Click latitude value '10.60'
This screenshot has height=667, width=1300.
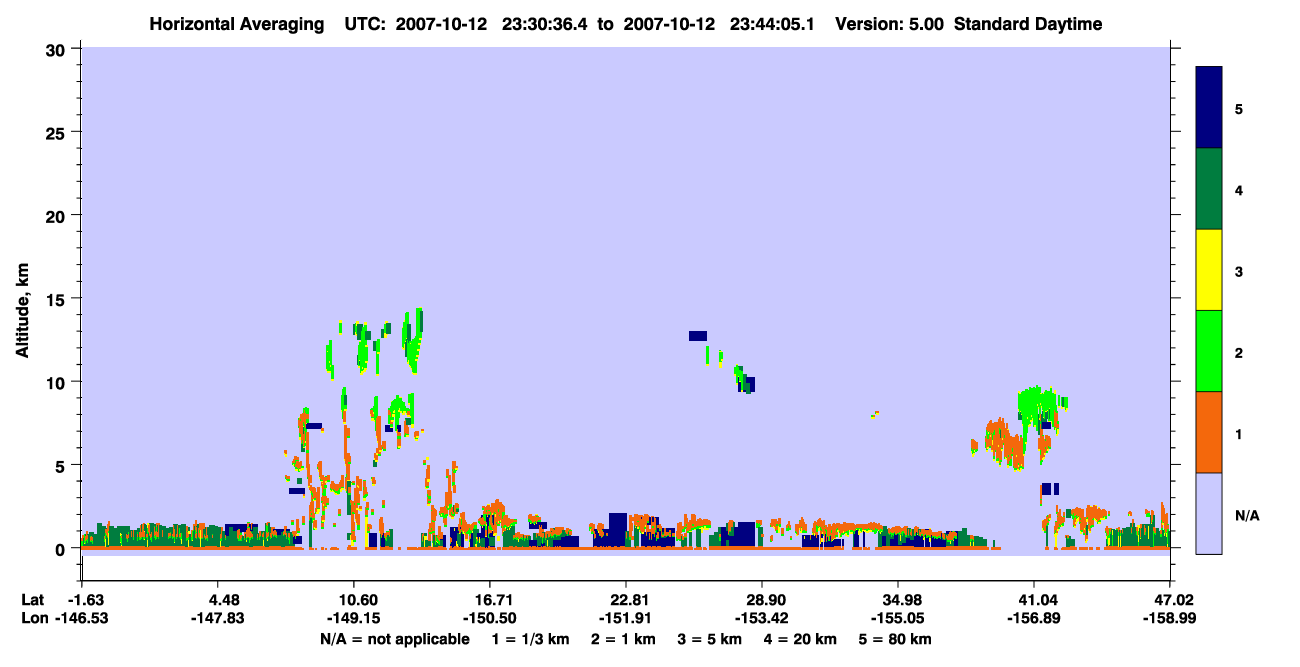click(354, 599)
